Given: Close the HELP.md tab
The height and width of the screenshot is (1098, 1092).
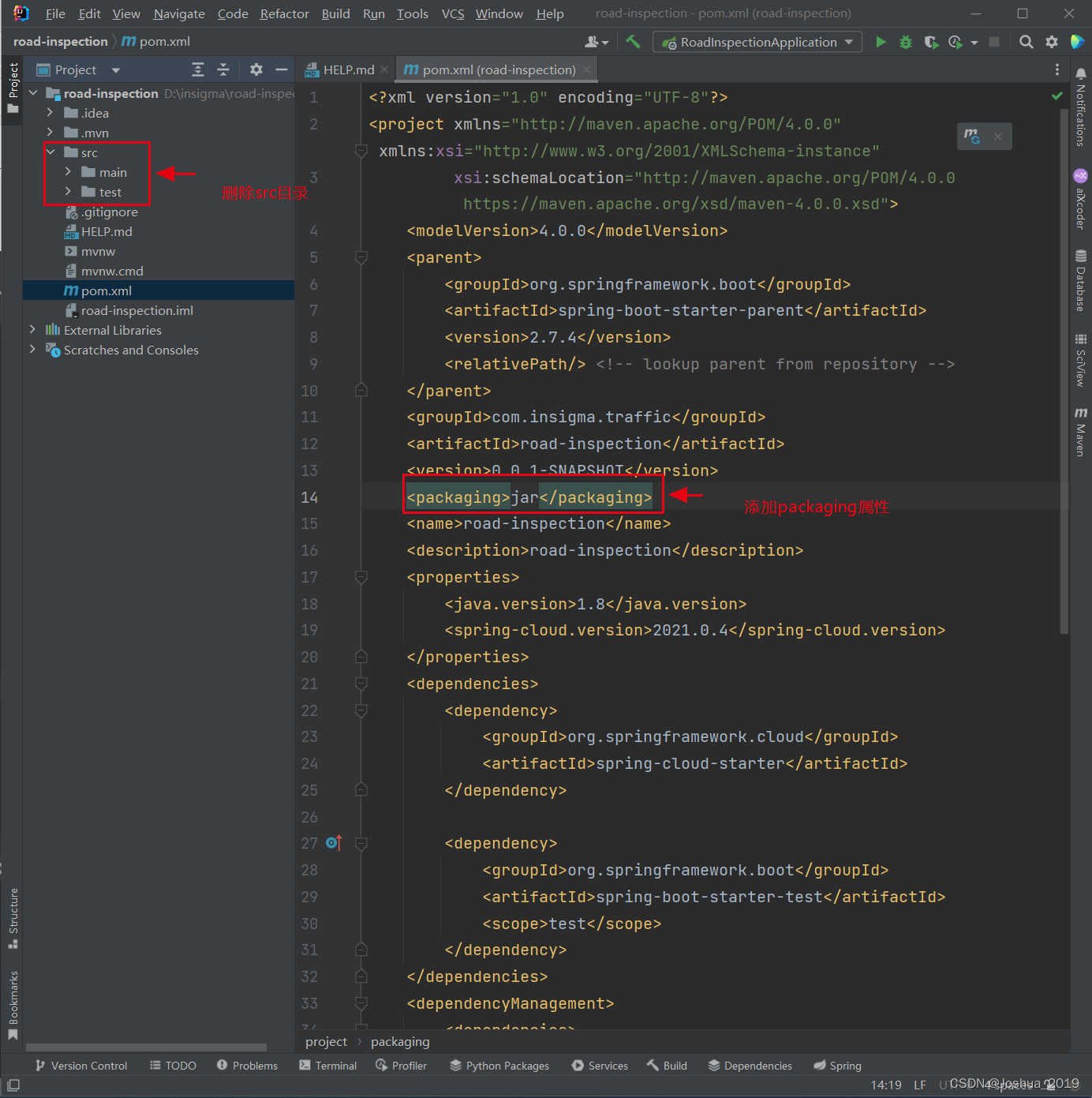Looking at the screenshot, I should tap(384, 69).
